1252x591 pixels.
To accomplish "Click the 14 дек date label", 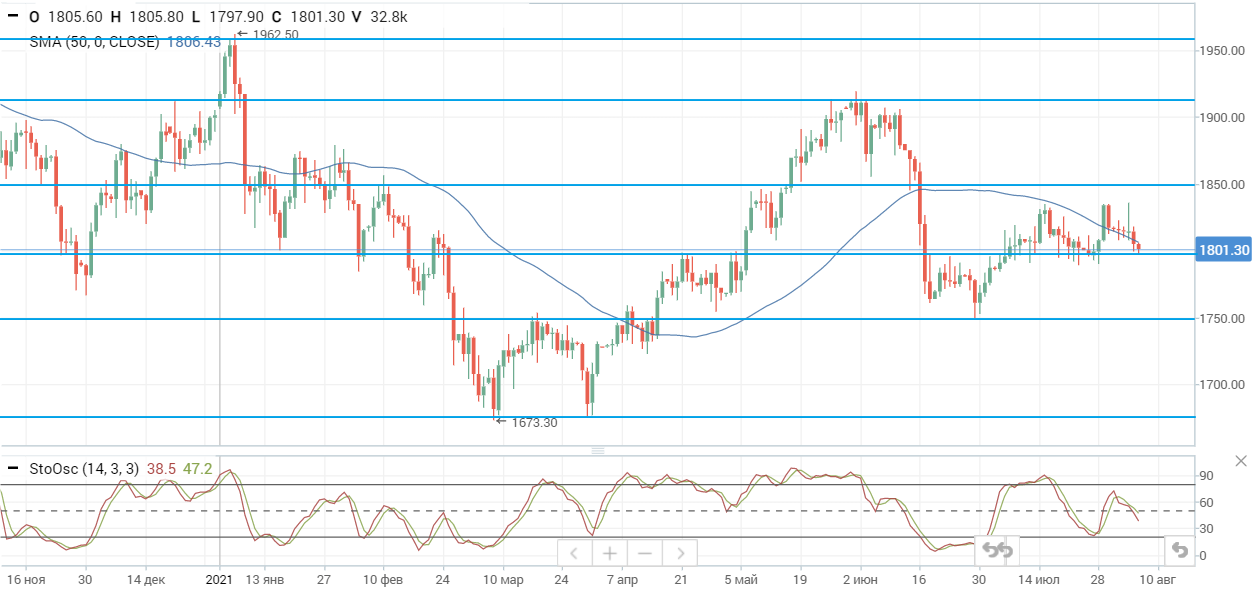I will (146, 579).
